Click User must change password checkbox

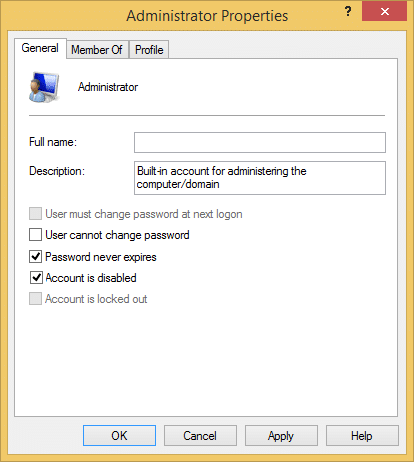pyautogui.click(x=35, y=214)
